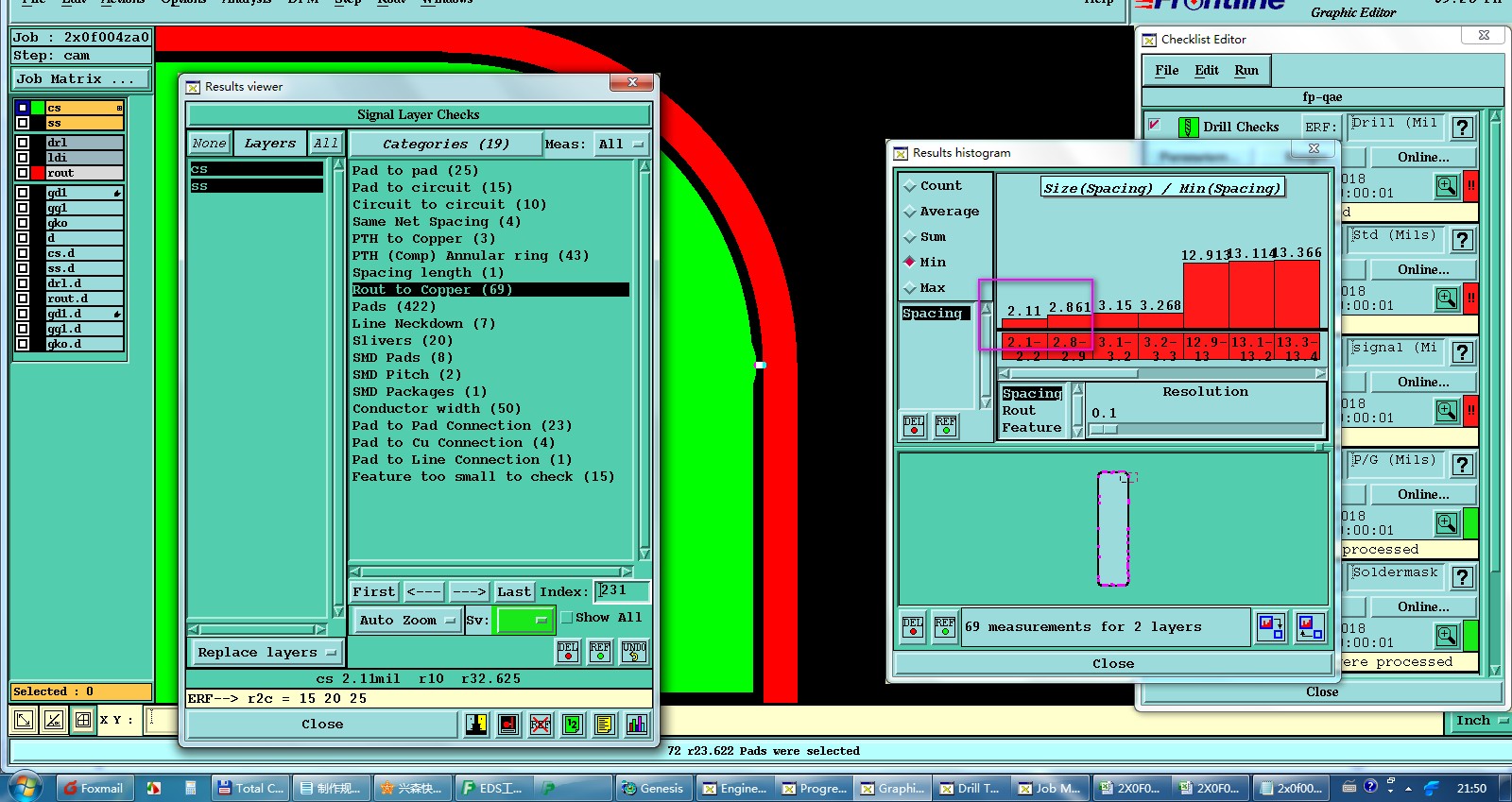The image size is (1512, 802).
Task: Click magnifier results icon under Soldermask Online
Action: [x=1447, y=636]
